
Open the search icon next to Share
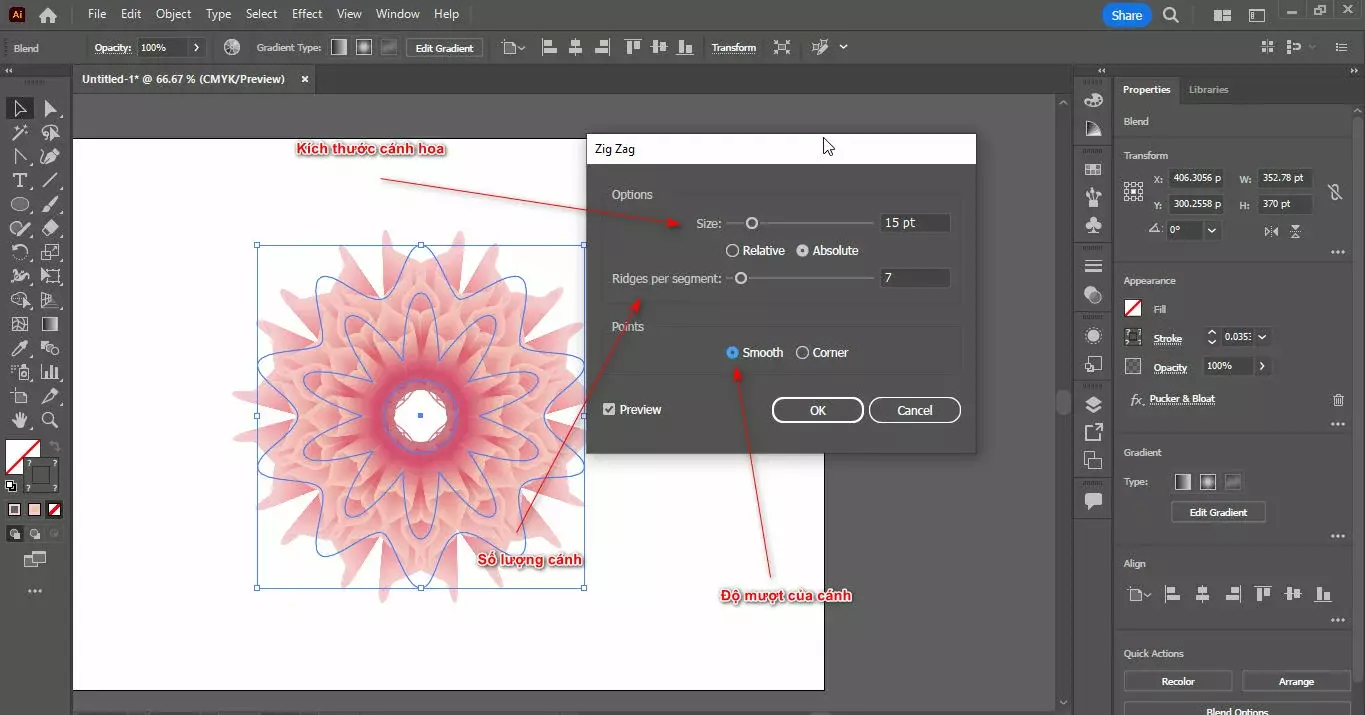tap(1171, 15)
